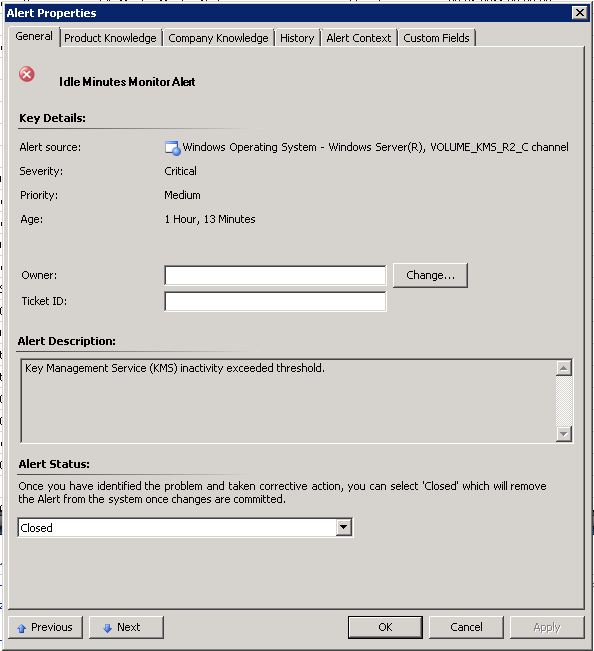The height and width of the screenshot is (651, 594).
Task: Select the General tab
Action: coord(34,37)
